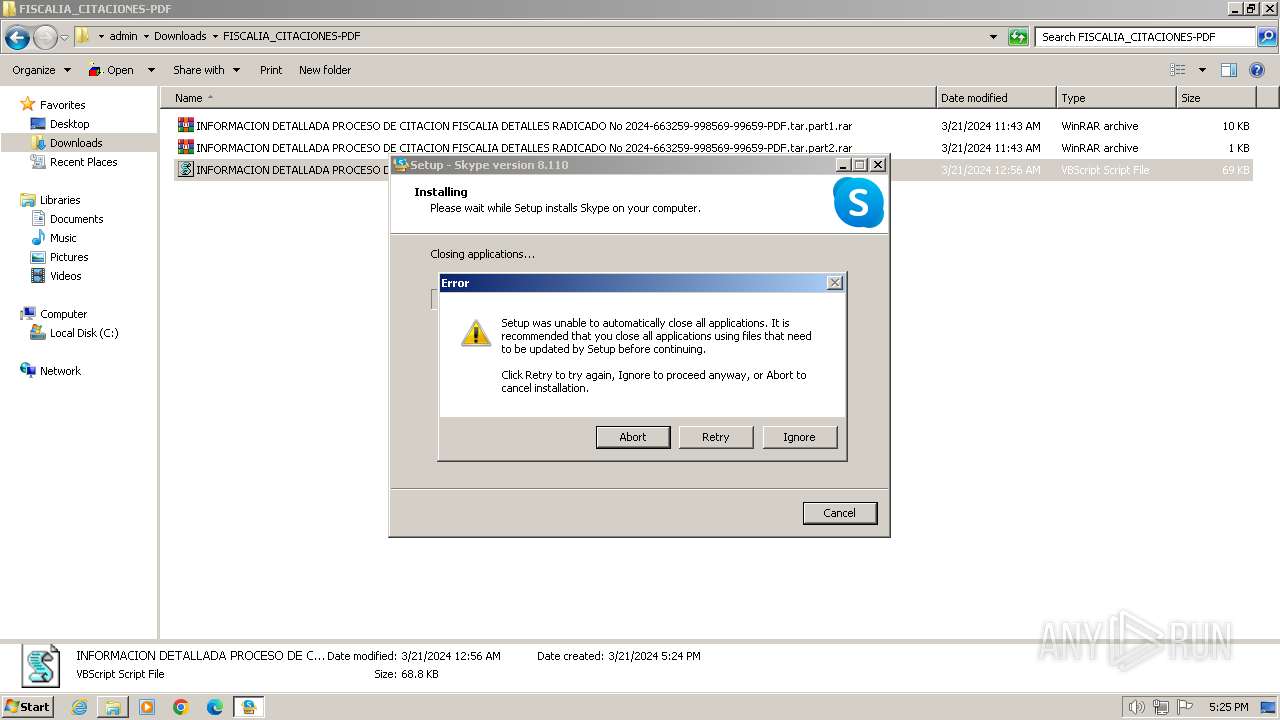Click the Search FISCALIA_CITACIONES-PDF field
The image size is (1280, 720).
point(1145,37)
